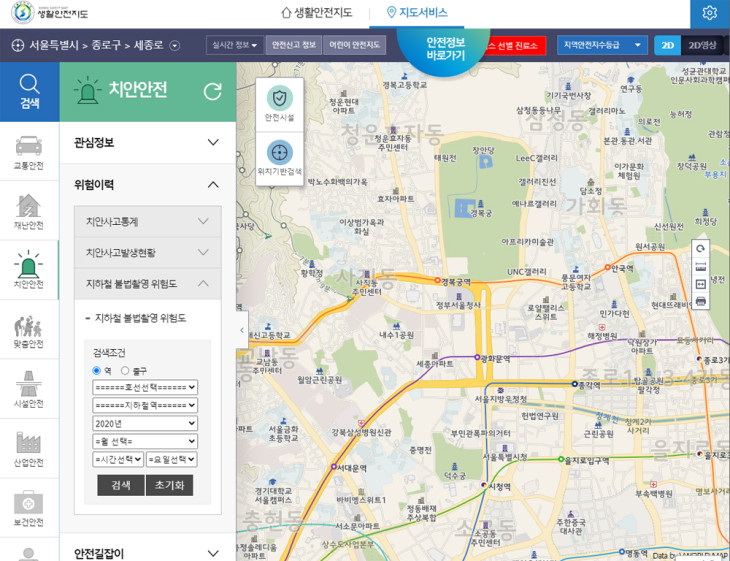730x561 pixels.
Task: Select 재난안전 house icon in sidebar
Action: [x=29, y=211]
